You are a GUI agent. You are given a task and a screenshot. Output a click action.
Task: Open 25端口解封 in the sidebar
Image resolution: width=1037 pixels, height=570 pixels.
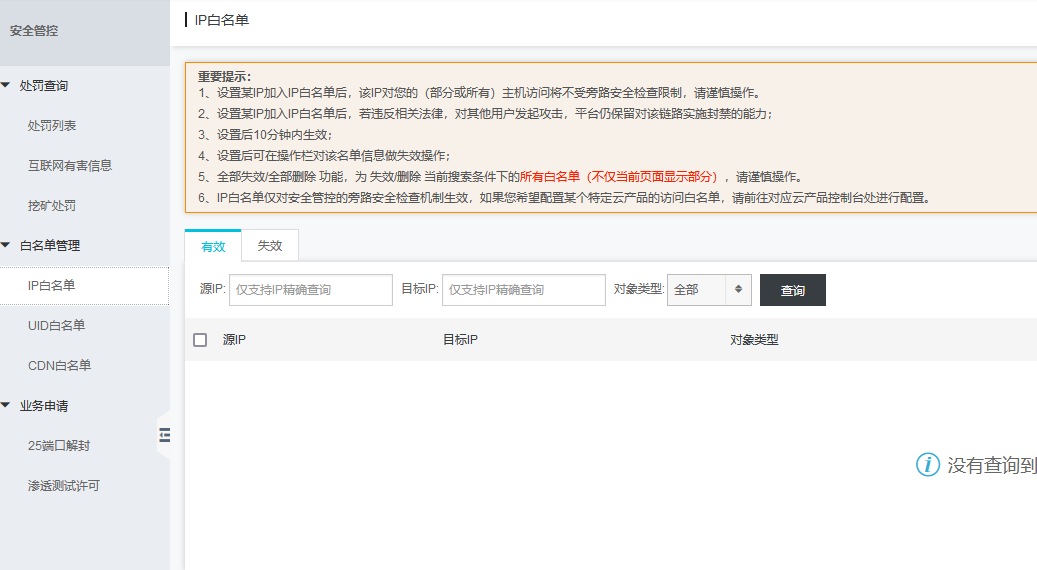(x=58, y=446)
